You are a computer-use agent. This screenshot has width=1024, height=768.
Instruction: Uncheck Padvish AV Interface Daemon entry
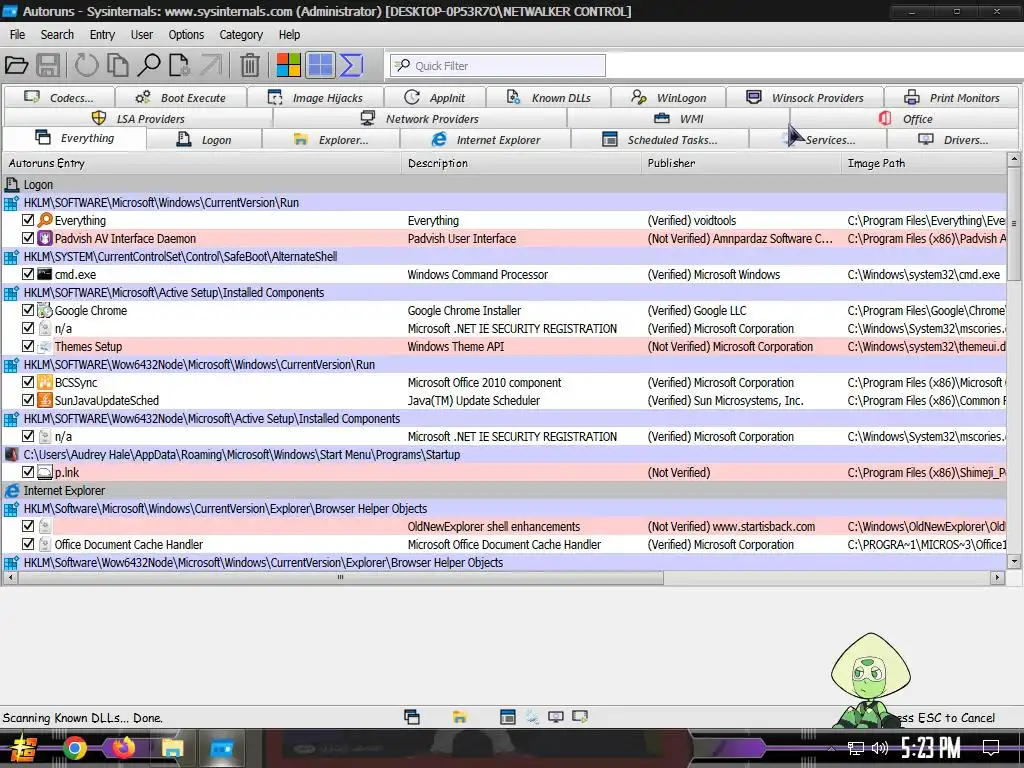28,238
